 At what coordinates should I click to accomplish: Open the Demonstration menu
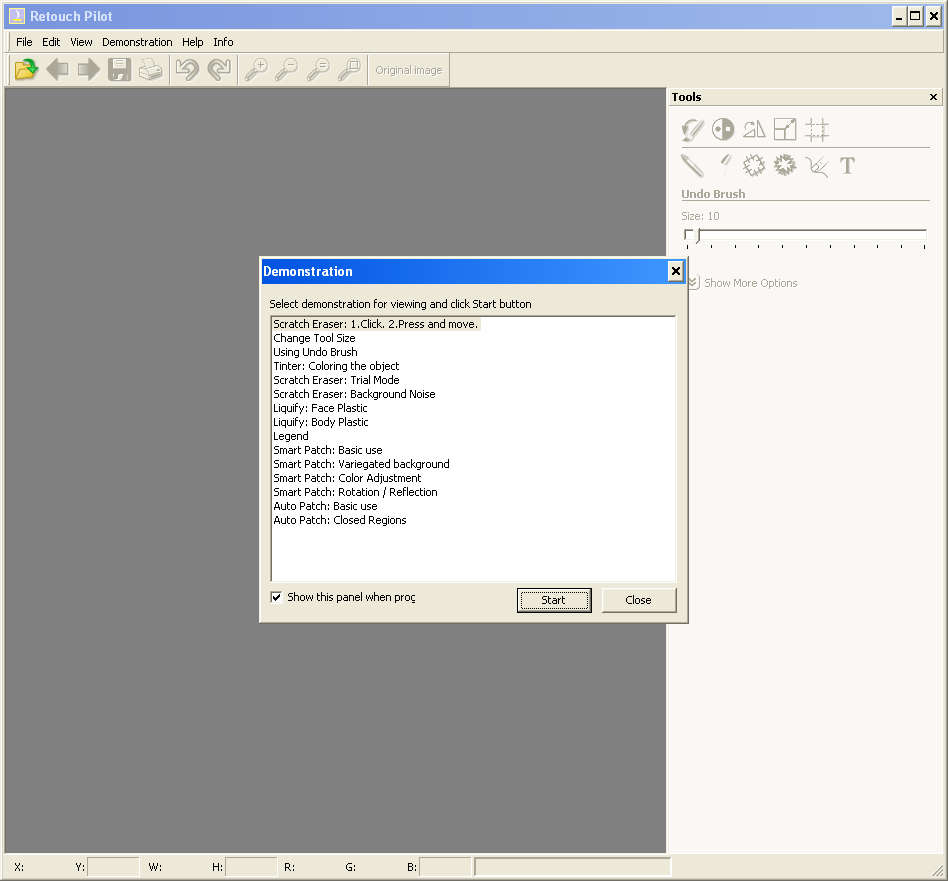137,42
